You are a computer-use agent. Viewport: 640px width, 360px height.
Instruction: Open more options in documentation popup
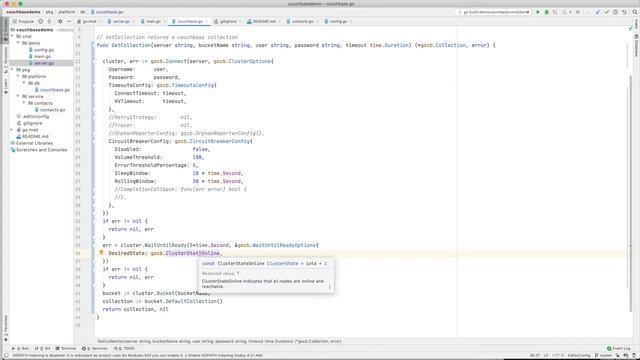tap(329, 287)
